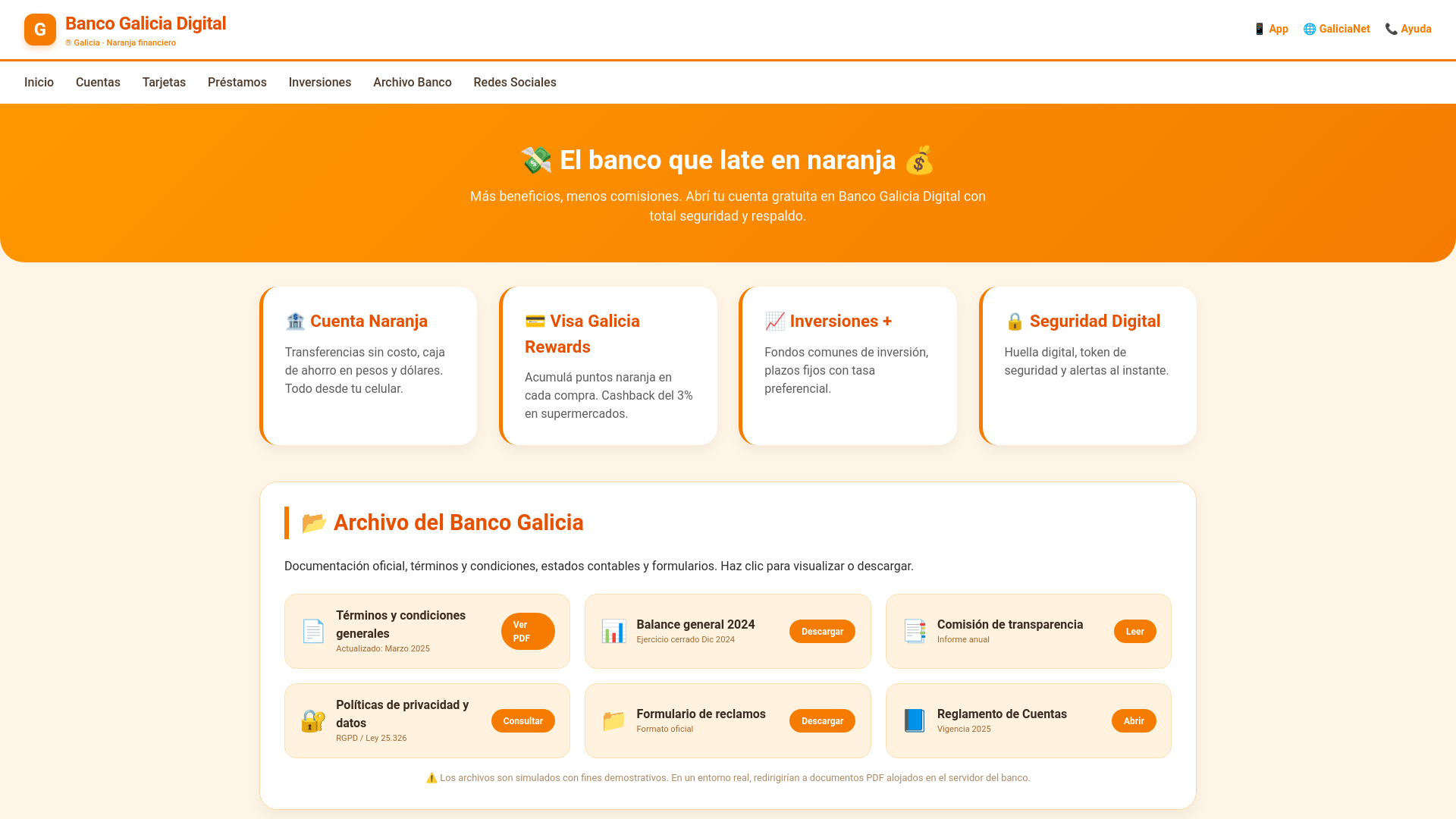Open Archivo Banco from the navigation
Screen dimensions: 1456x819
pos(413,82)
